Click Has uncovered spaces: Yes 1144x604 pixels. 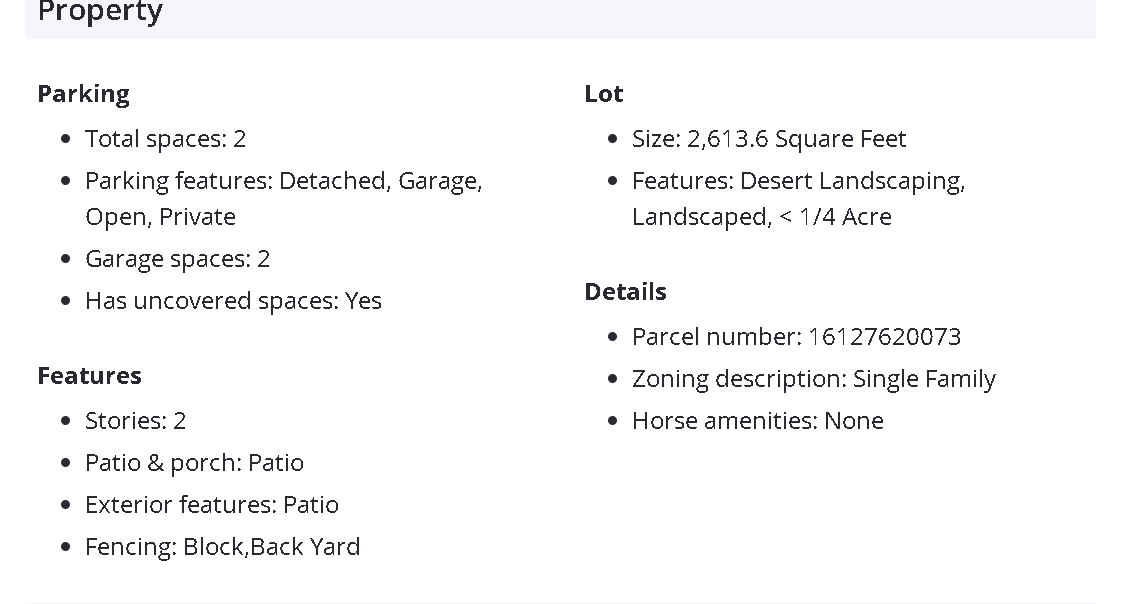click(x=233, y=301)
